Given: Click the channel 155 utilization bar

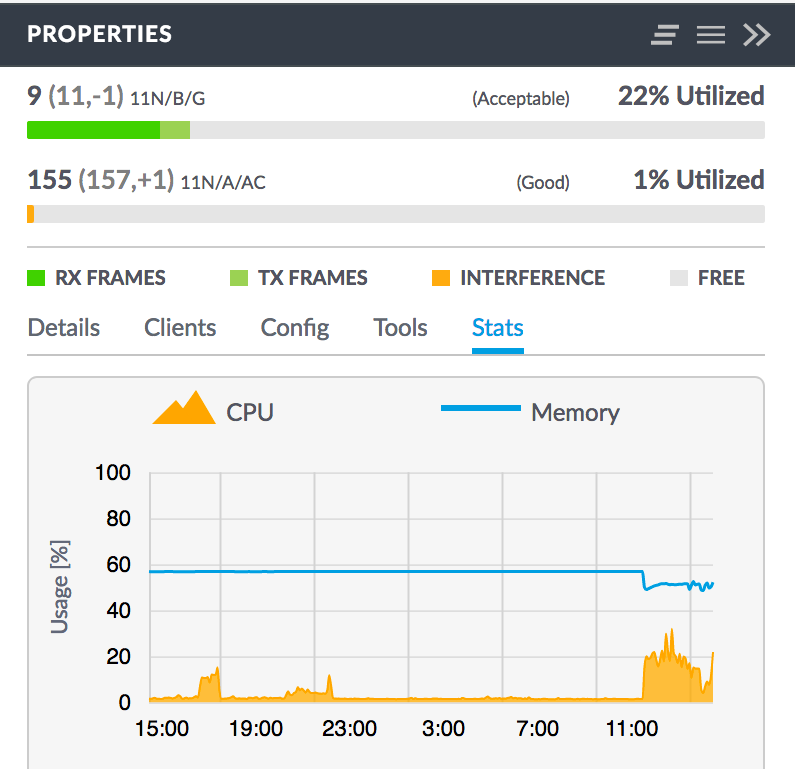Looking at the screenshot, I should (x=395, y=214).
